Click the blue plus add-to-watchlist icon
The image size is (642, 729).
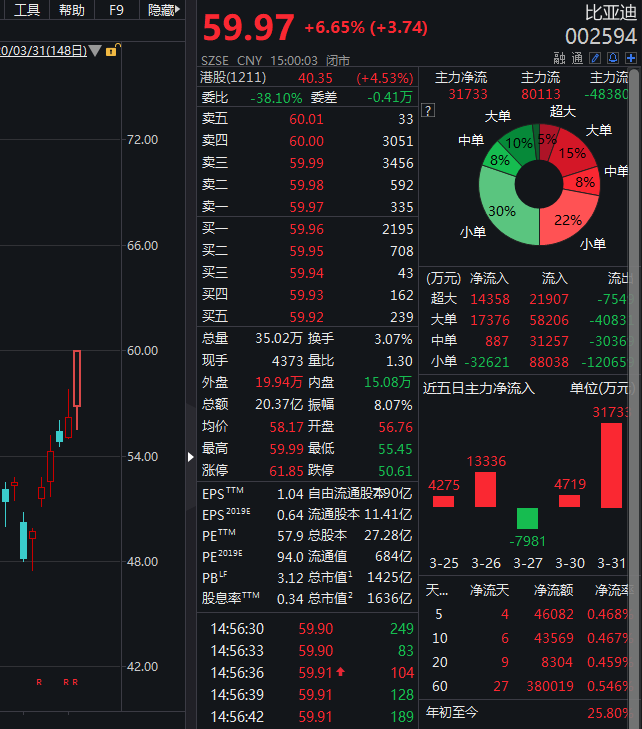(x=629, y=59)
